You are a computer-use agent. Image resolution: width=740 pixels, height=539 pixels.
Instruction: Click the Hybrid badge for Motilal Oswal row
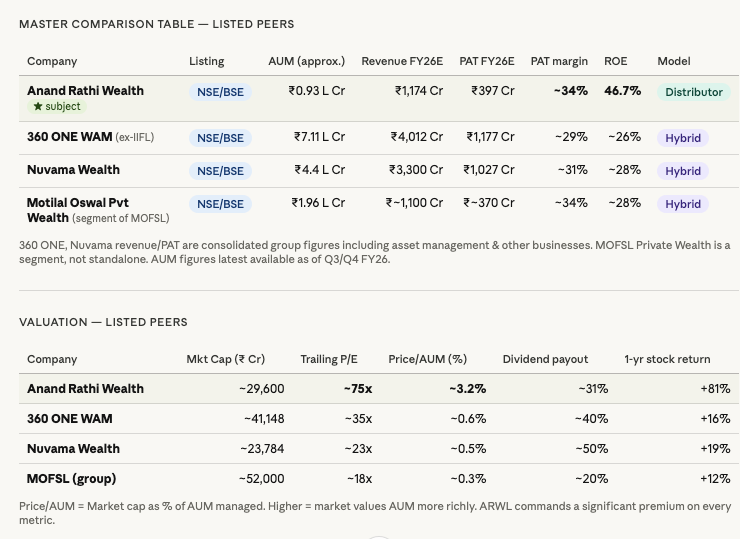coord(683,204)
